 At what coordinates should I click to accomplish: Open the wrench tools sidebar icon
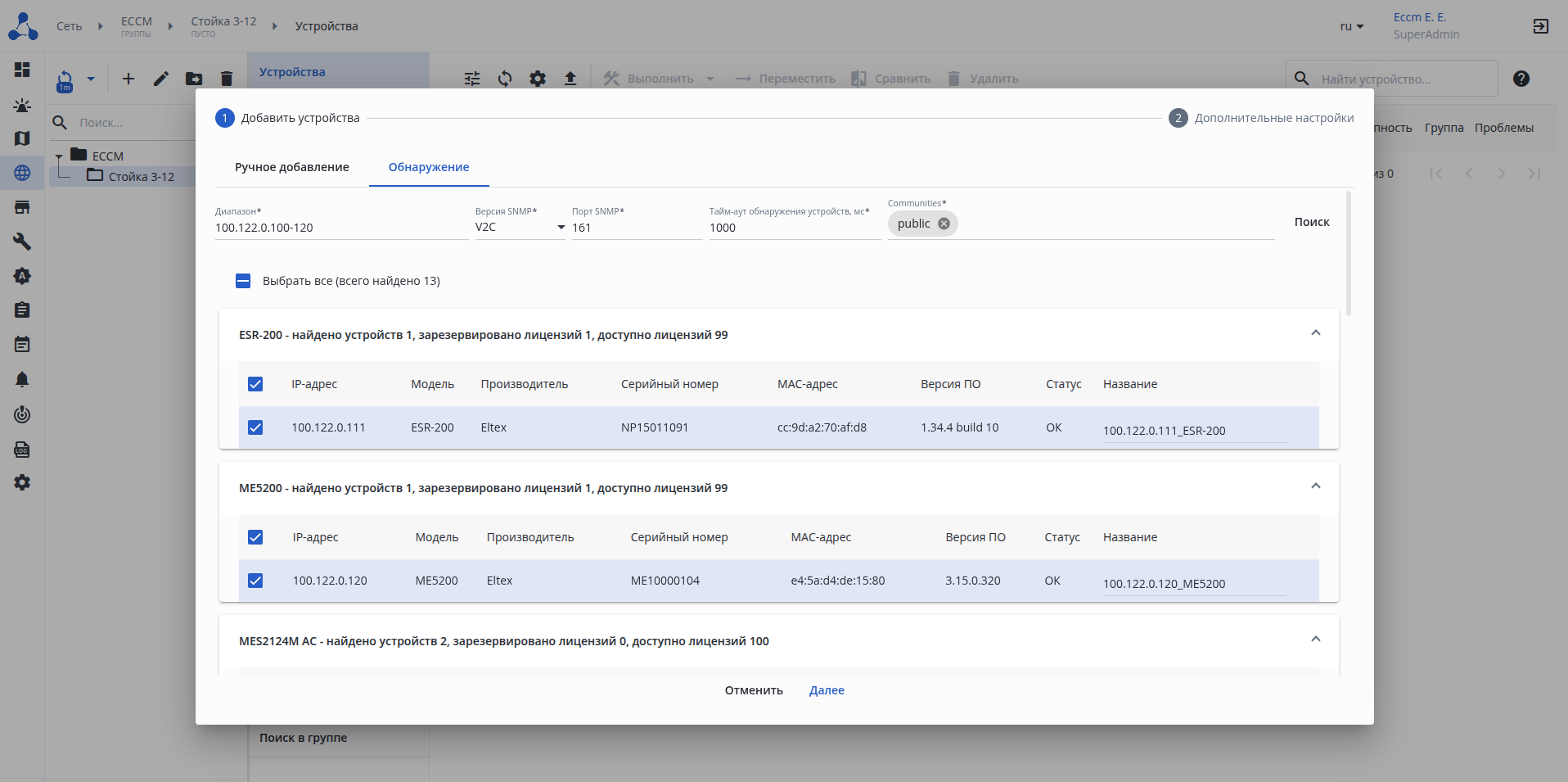[22, 242]
